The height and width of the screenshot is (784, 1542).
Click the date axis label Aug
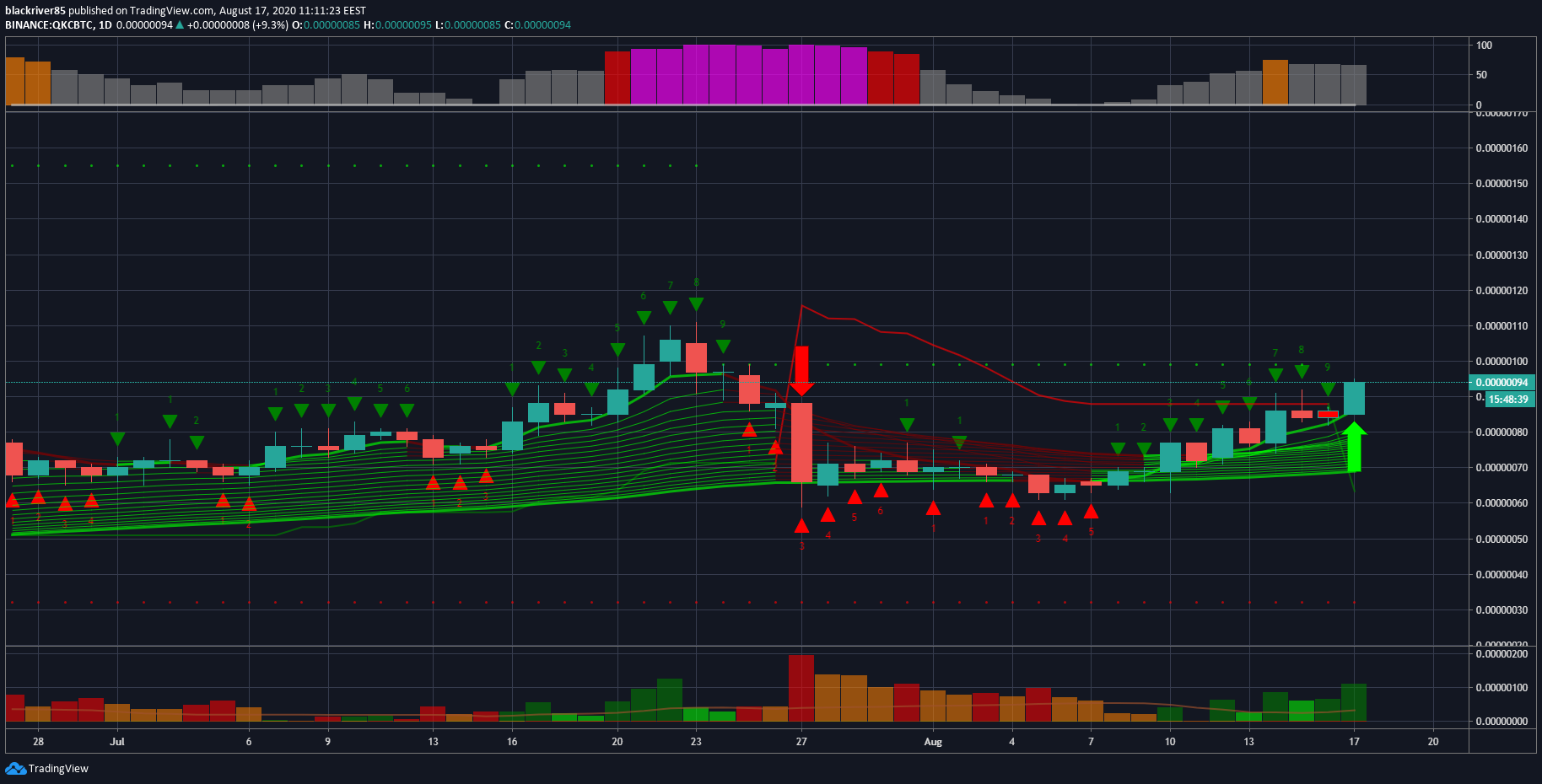pos(933,742)
